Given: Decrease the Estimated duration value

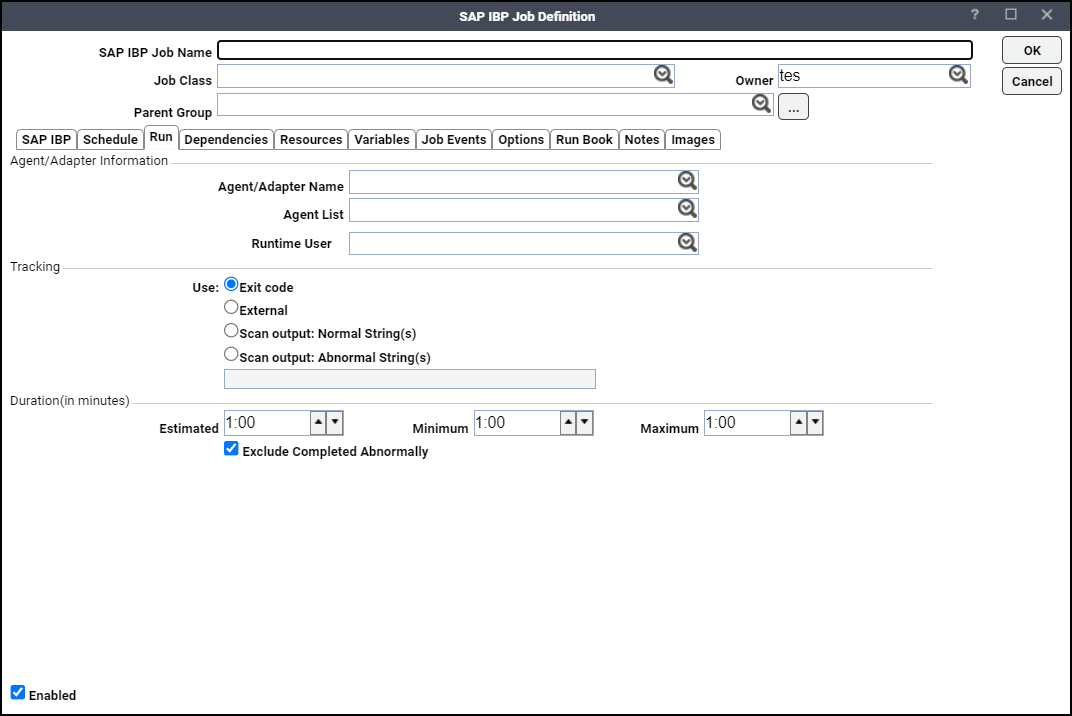Looking at the screenshot, I should [334, 423].
